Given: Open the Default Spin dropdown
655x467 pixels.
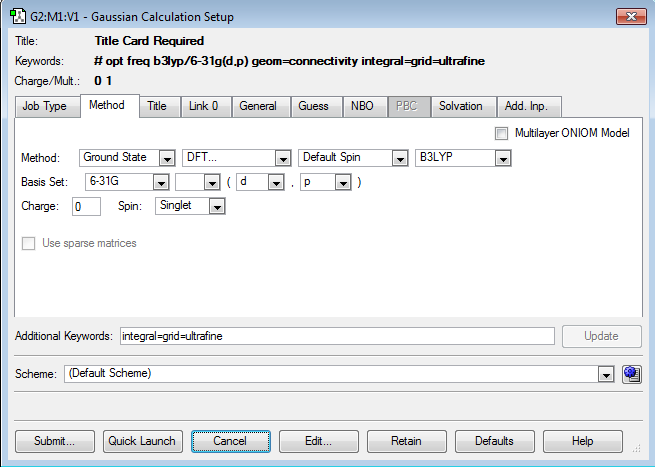Looking at the screenshot, I should (353, 158).
